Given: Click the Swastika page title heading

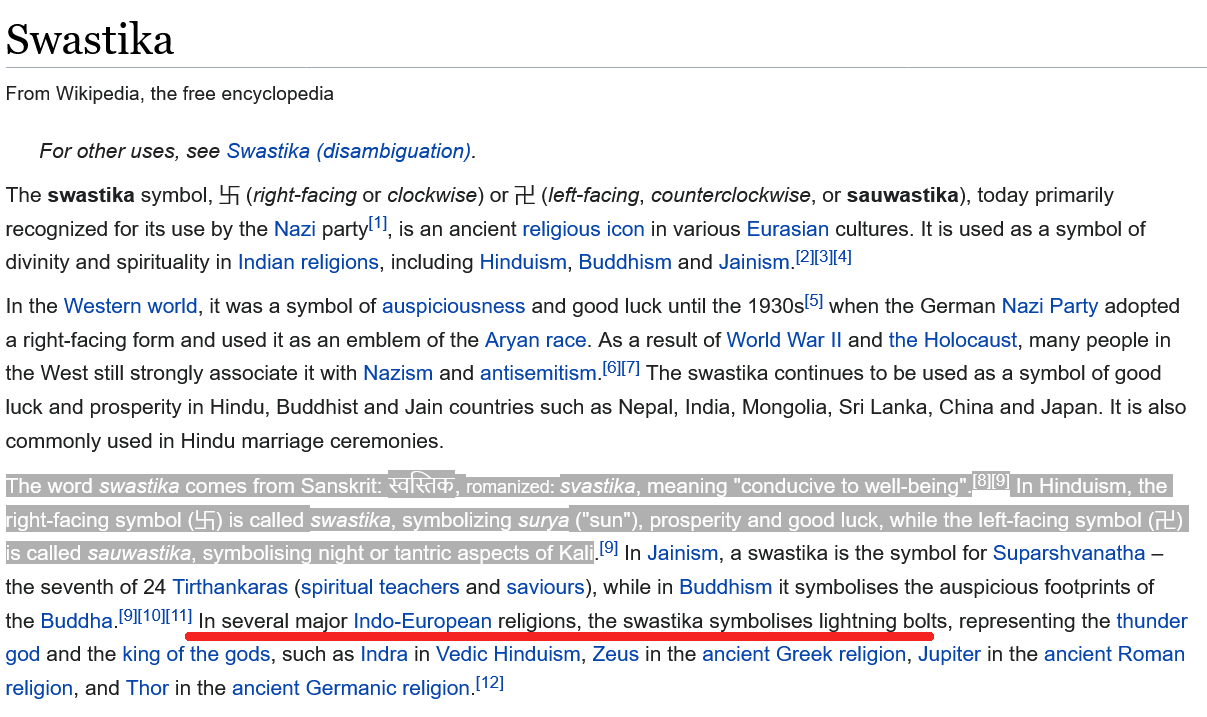Looking at the screenshot, I should click(90, 40).
